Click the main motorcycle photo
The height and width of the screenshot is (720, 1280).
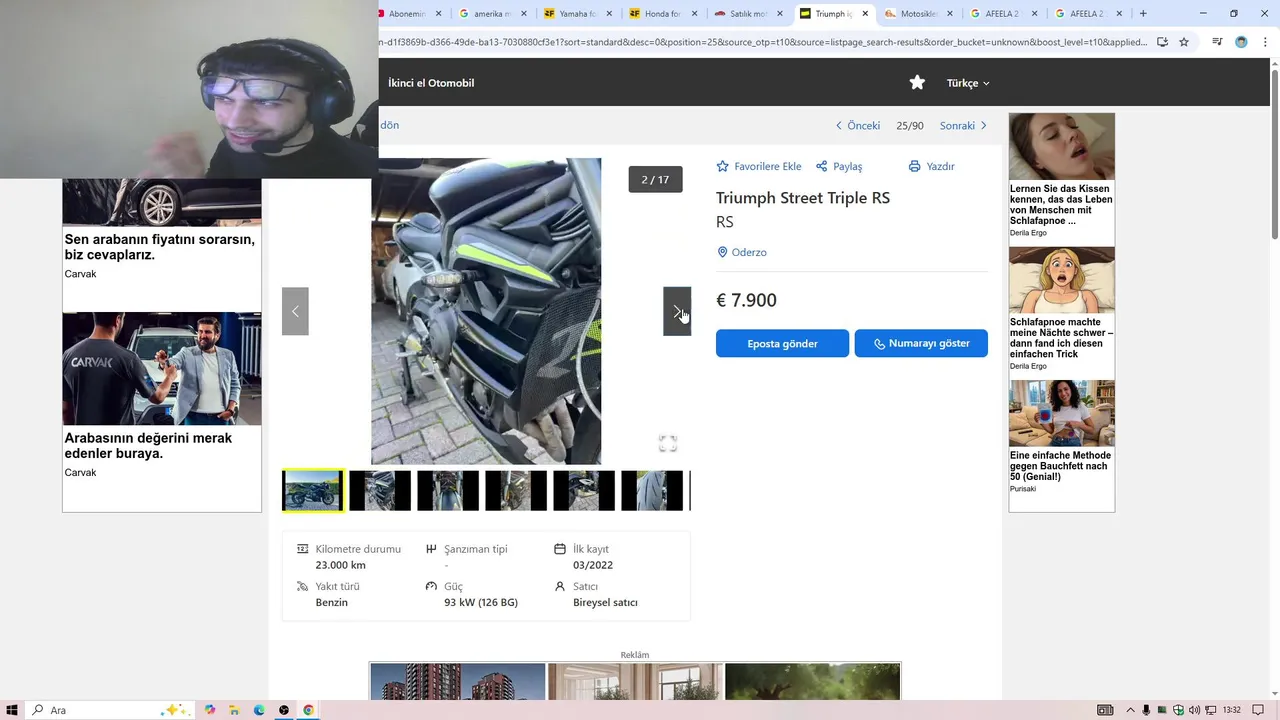486,311
